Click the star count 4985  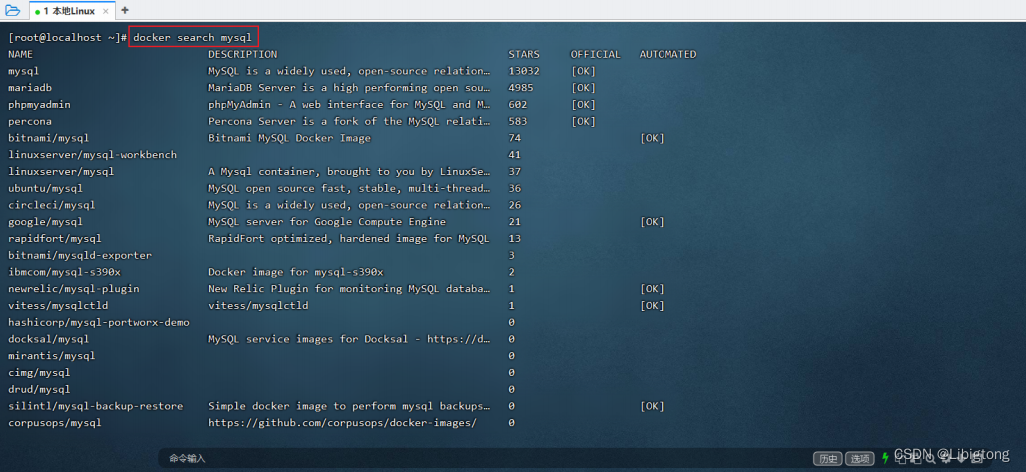pyautogui.click(x=521, y=88)
